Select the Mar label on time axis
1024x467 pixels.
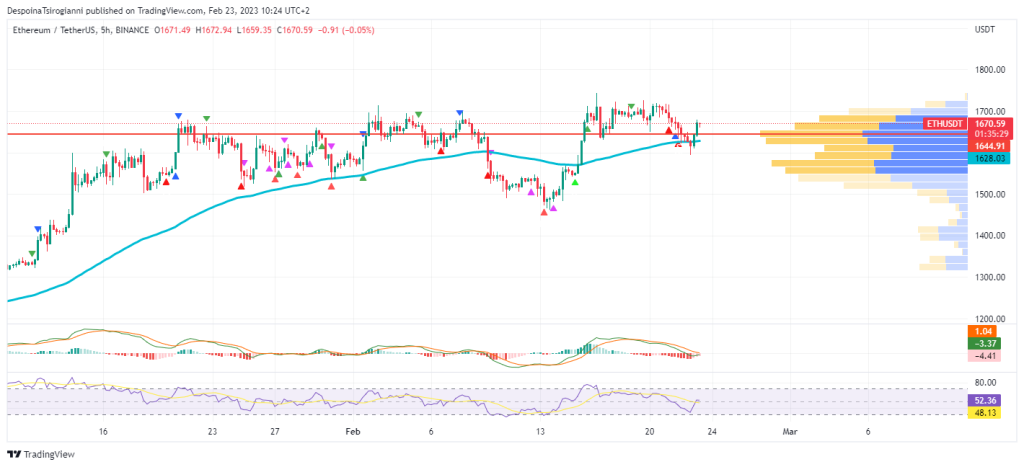(790, 432)
